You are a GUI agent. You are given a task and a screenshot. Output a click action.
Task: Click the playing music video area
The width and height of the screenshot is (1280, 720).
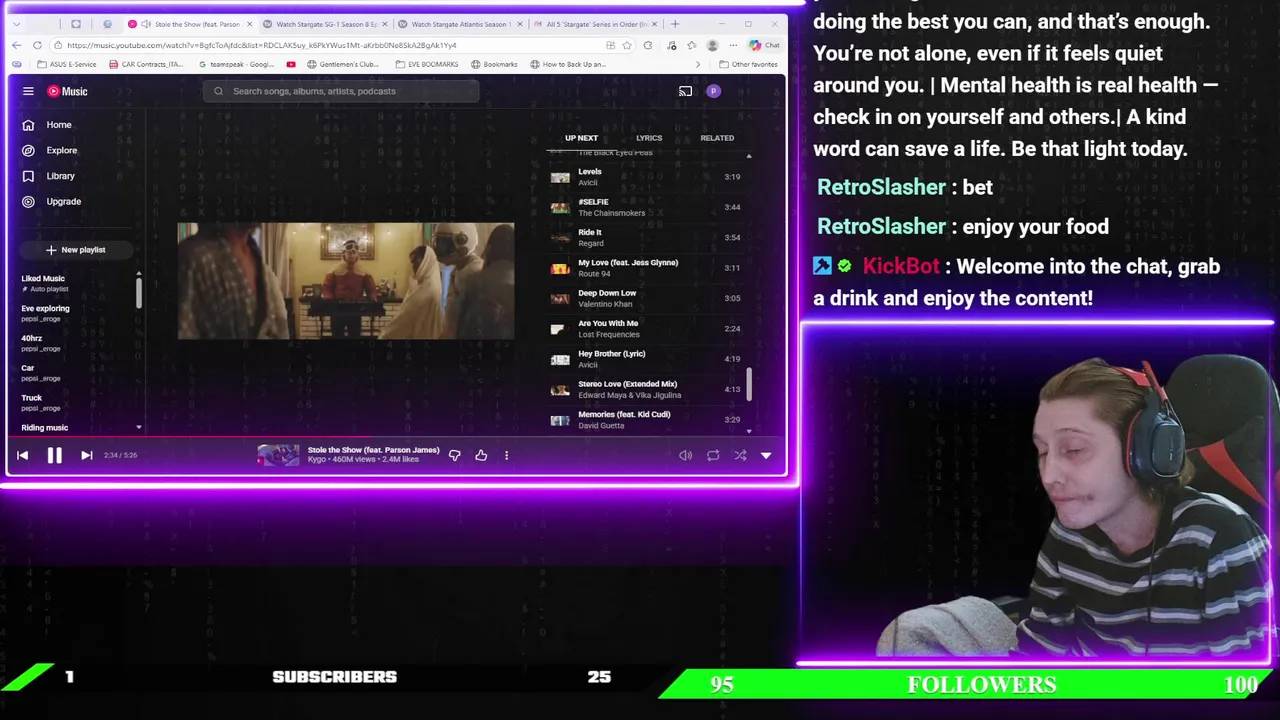click(346, 281)
